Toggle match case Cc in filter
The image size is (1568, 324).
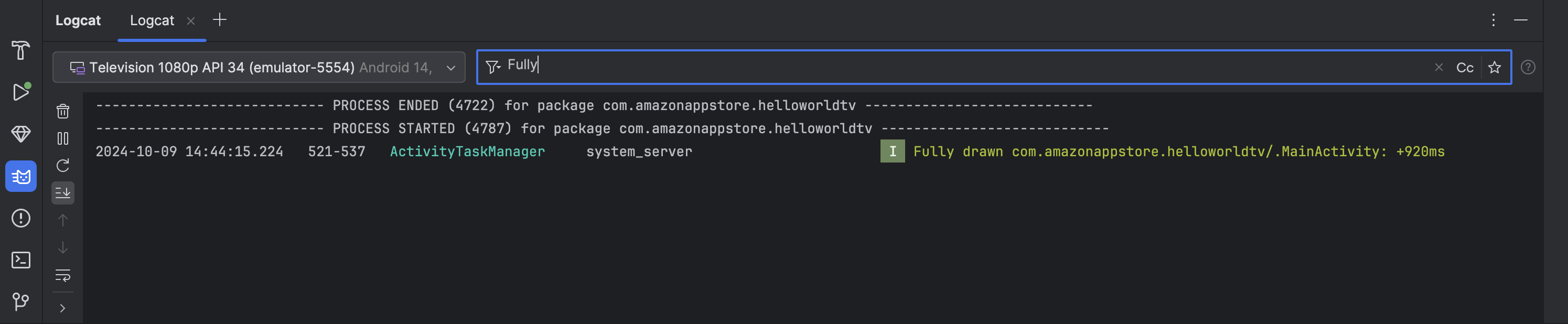1465,68
